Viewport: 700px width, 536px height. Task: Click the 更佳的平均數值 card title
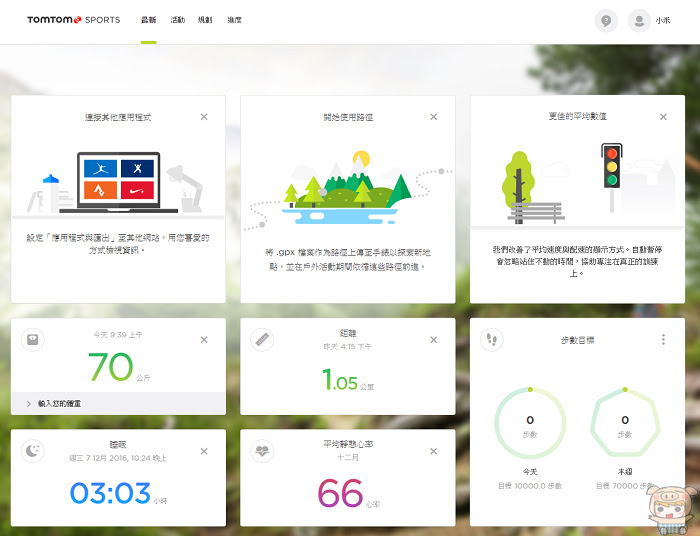click(578, 116)
